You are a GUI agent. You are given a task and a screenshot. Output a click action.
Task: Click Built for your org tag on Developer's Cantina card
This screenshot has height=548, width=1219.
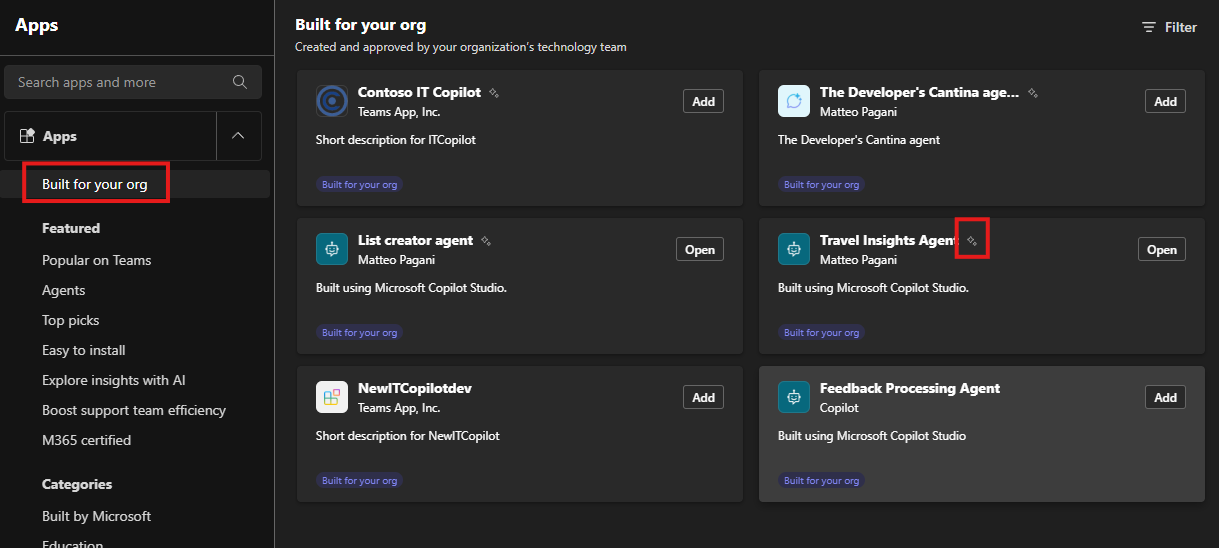tap(822, 184)
